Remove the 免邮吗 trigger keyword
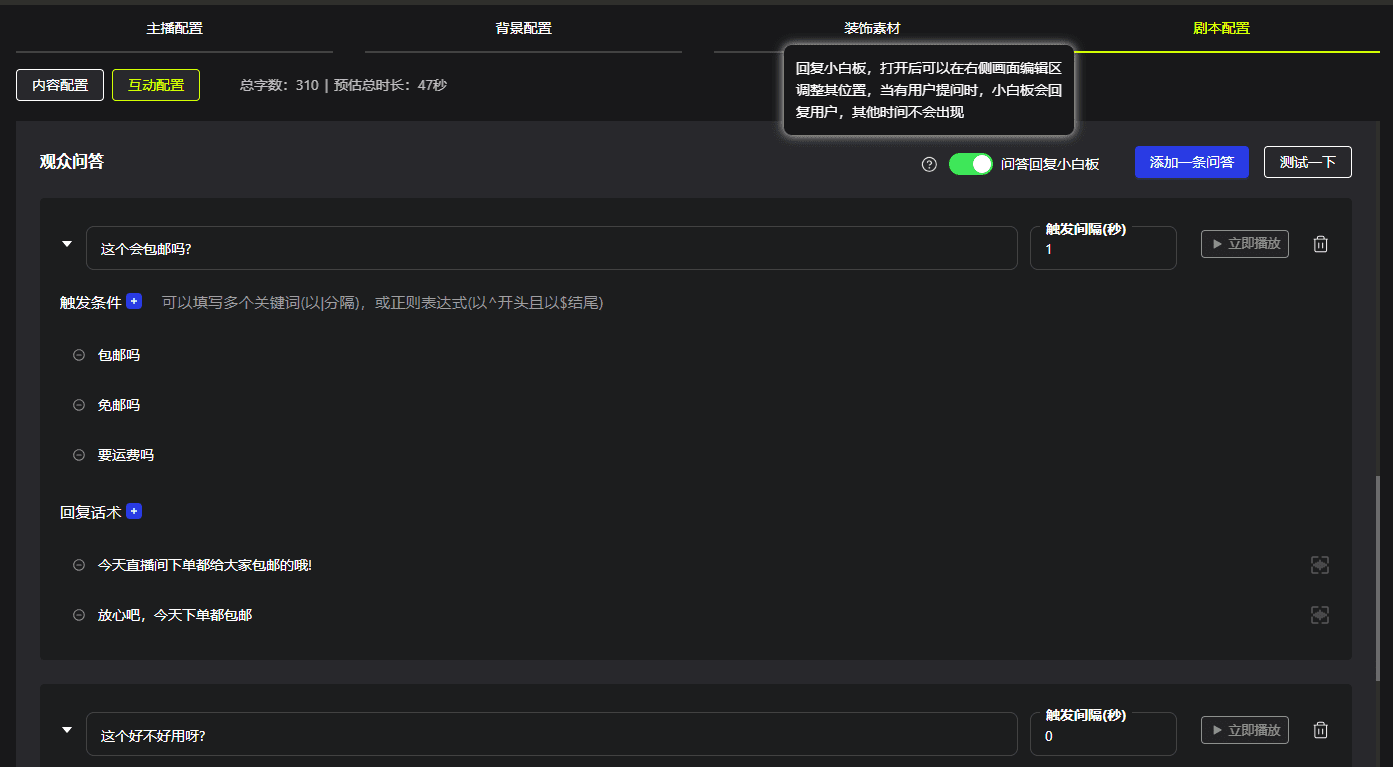 pos(79,405)
